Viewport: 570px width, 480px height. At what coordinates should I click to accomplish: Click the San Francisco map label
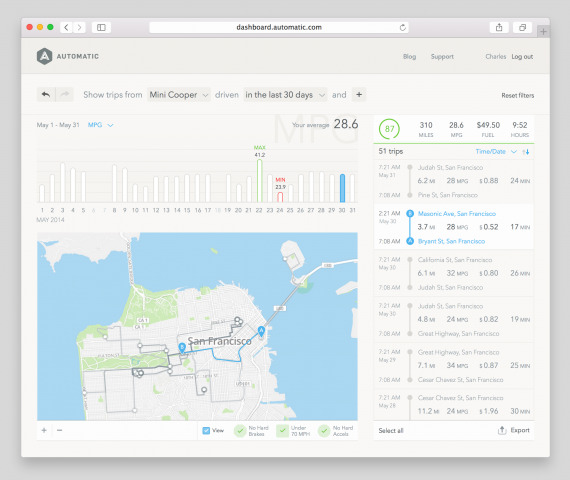219,341
